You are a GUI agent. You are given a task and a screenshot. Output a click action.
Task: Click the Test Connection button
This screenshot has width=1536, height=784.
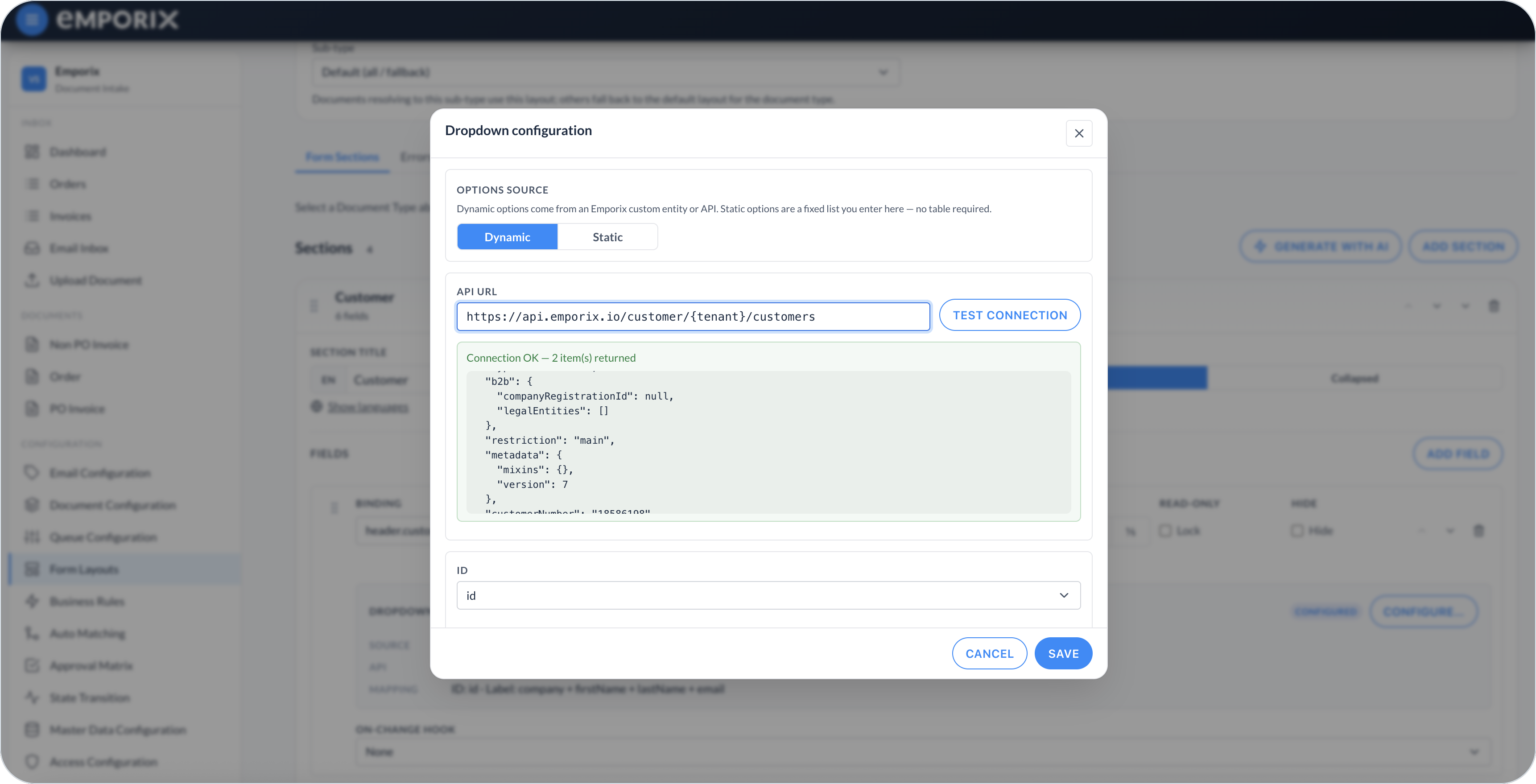click(1009, 315)
